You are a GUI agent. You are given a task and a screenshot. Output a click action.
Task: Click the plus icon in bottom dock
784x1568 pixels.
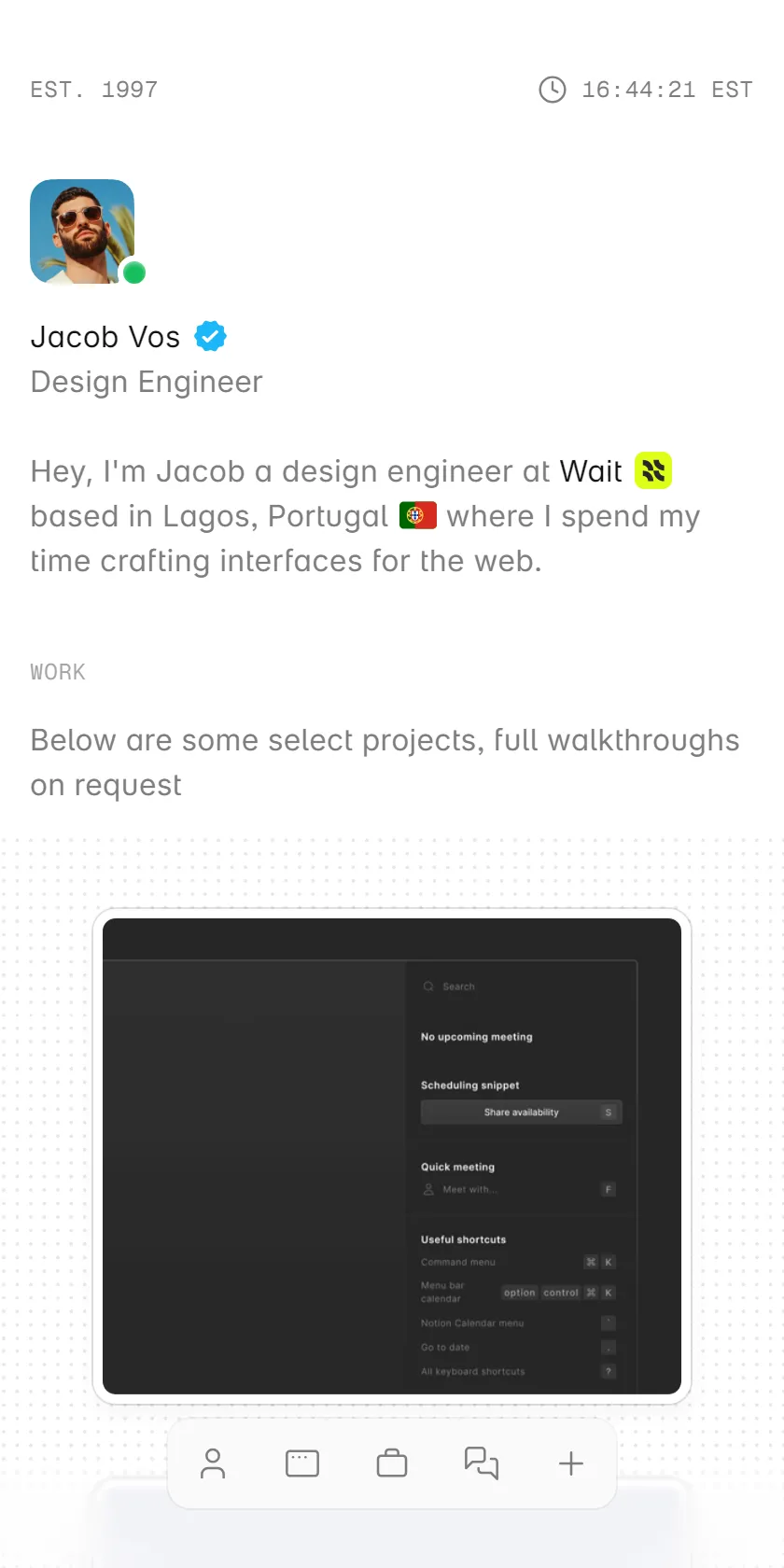(571, 1463)
